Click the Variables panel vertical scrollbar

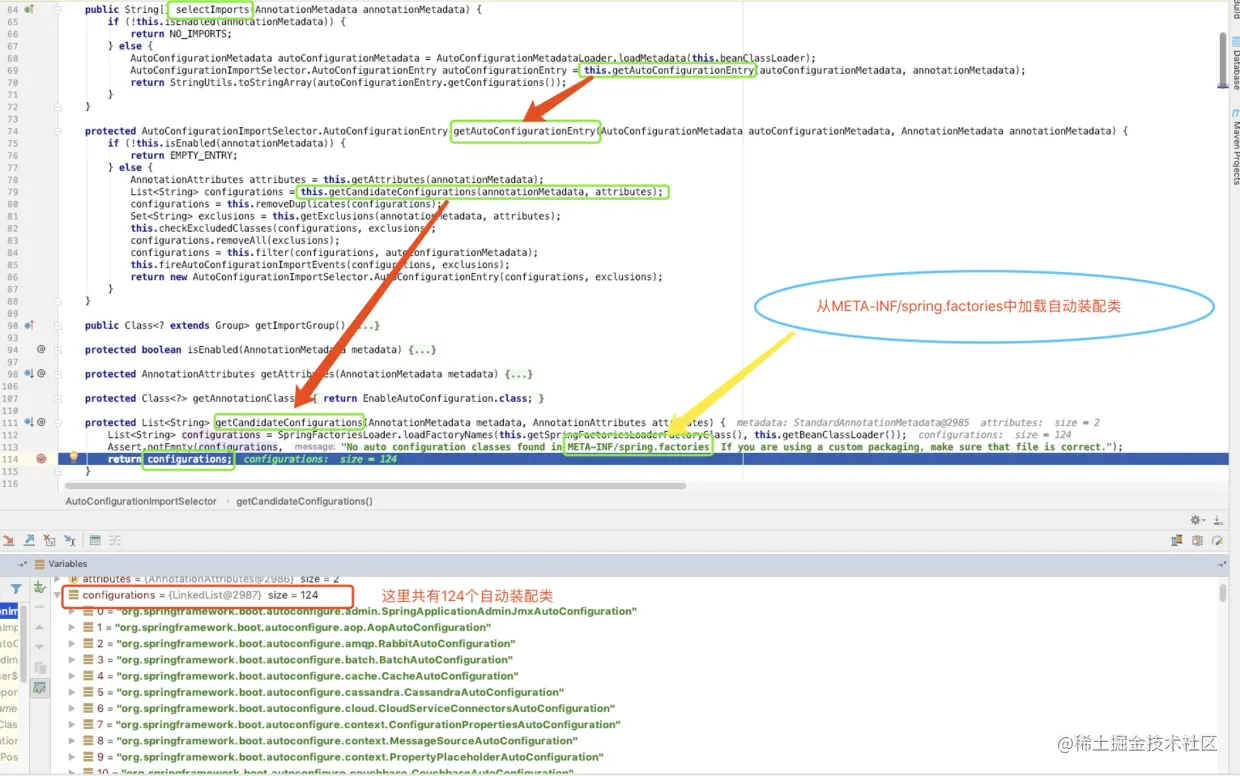[1223, 593]
